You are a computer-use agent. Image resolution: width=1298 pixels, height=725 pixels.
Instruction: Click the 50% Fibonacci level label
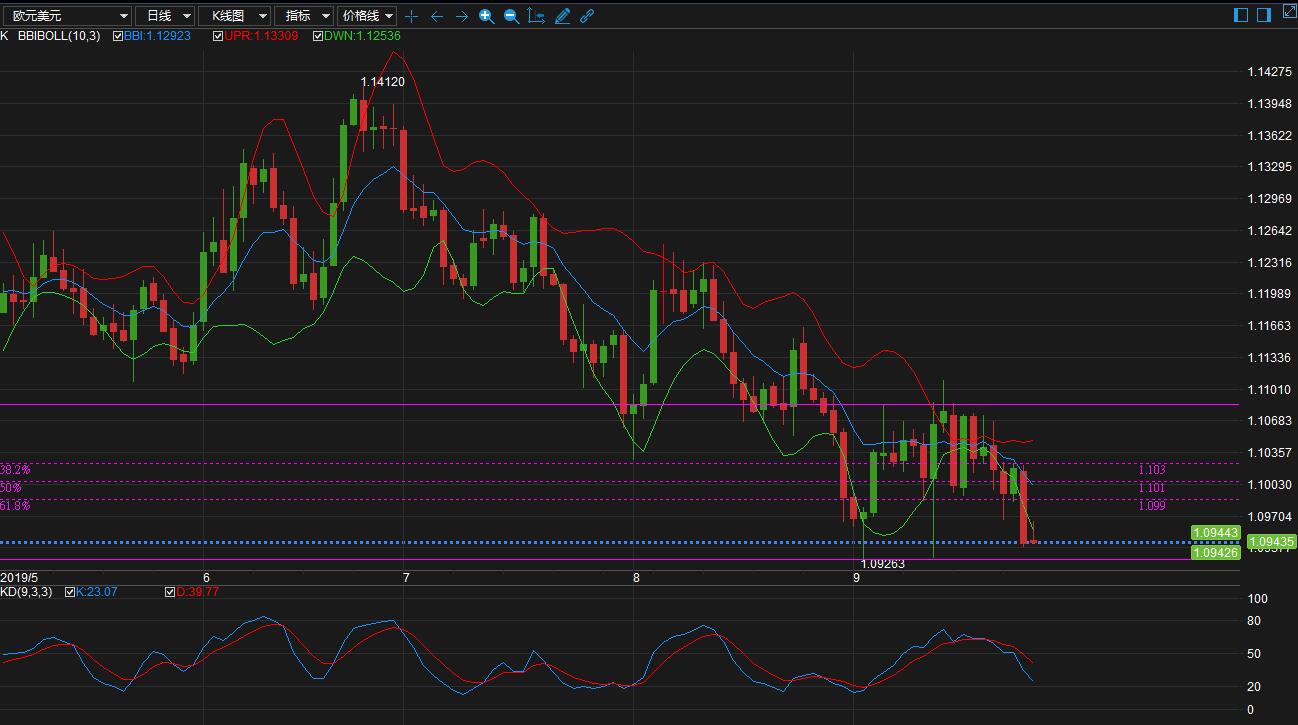[x=11, y=488]
